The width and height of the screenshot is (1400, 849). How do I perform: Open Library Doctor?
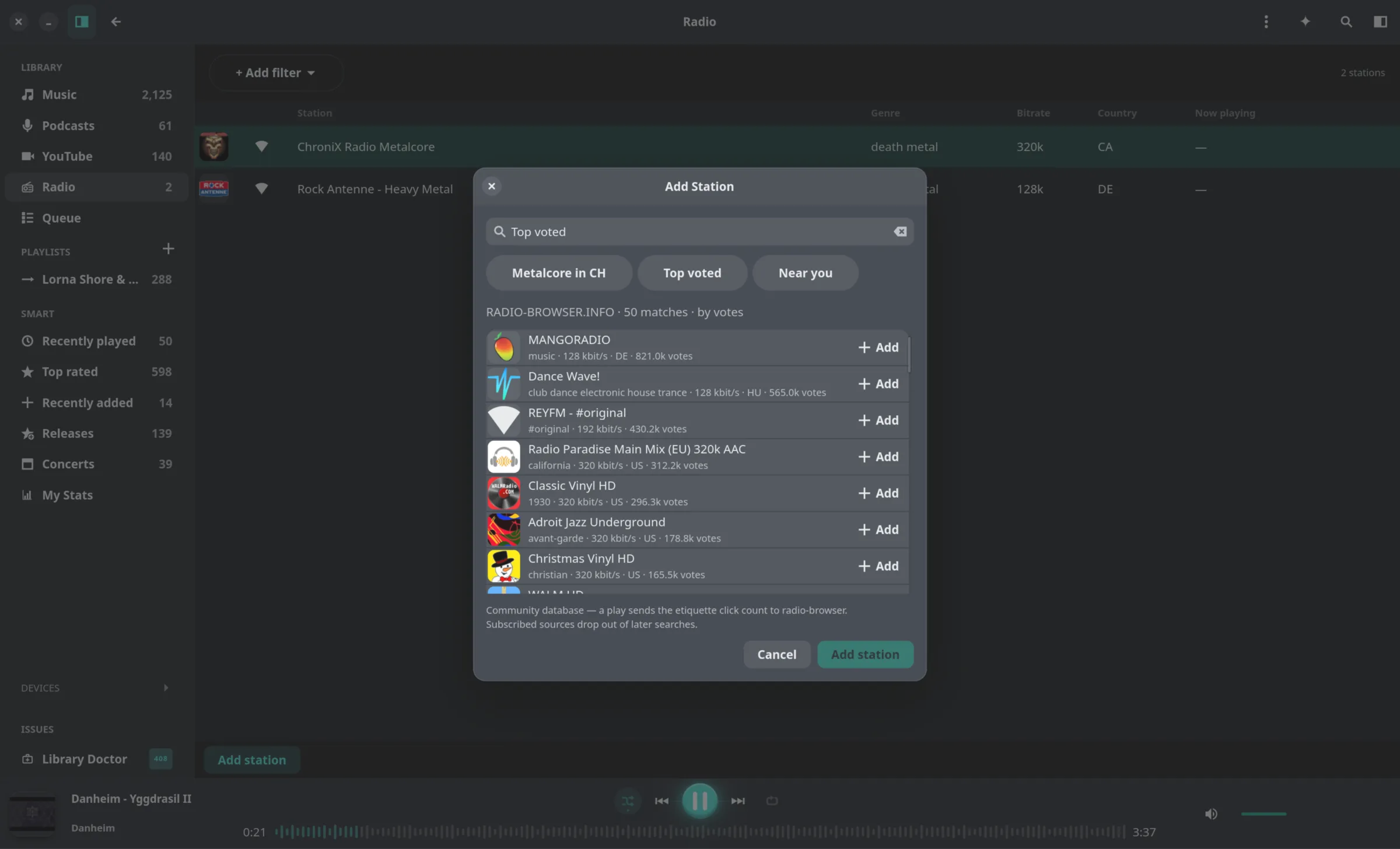(x=97, y=759)
